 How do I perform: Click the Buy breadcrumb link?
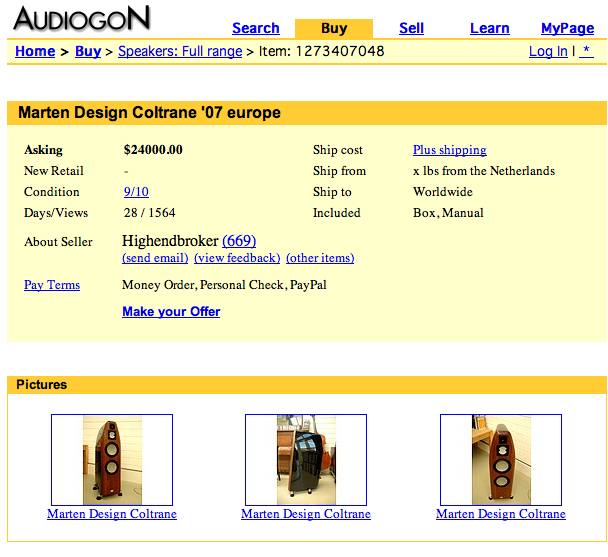(x=88, y=51)
